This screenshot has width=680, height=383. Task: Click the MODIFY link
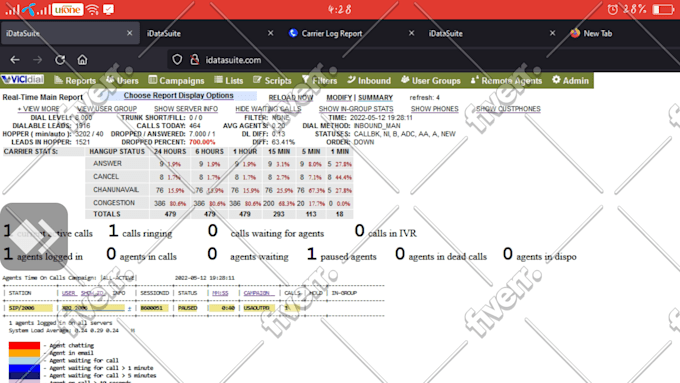[x=339, y=98]
